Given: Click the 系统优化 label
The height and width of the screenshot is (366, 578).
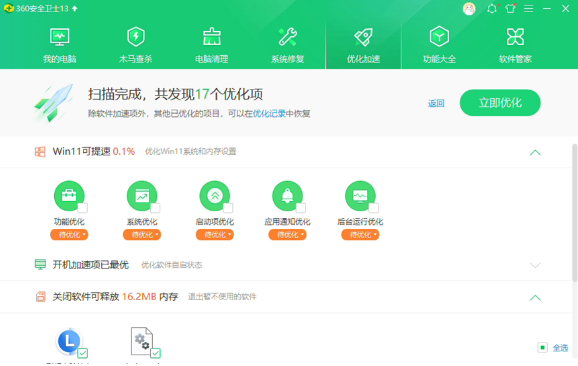Looking at the screenshot, I should [142, 222].
